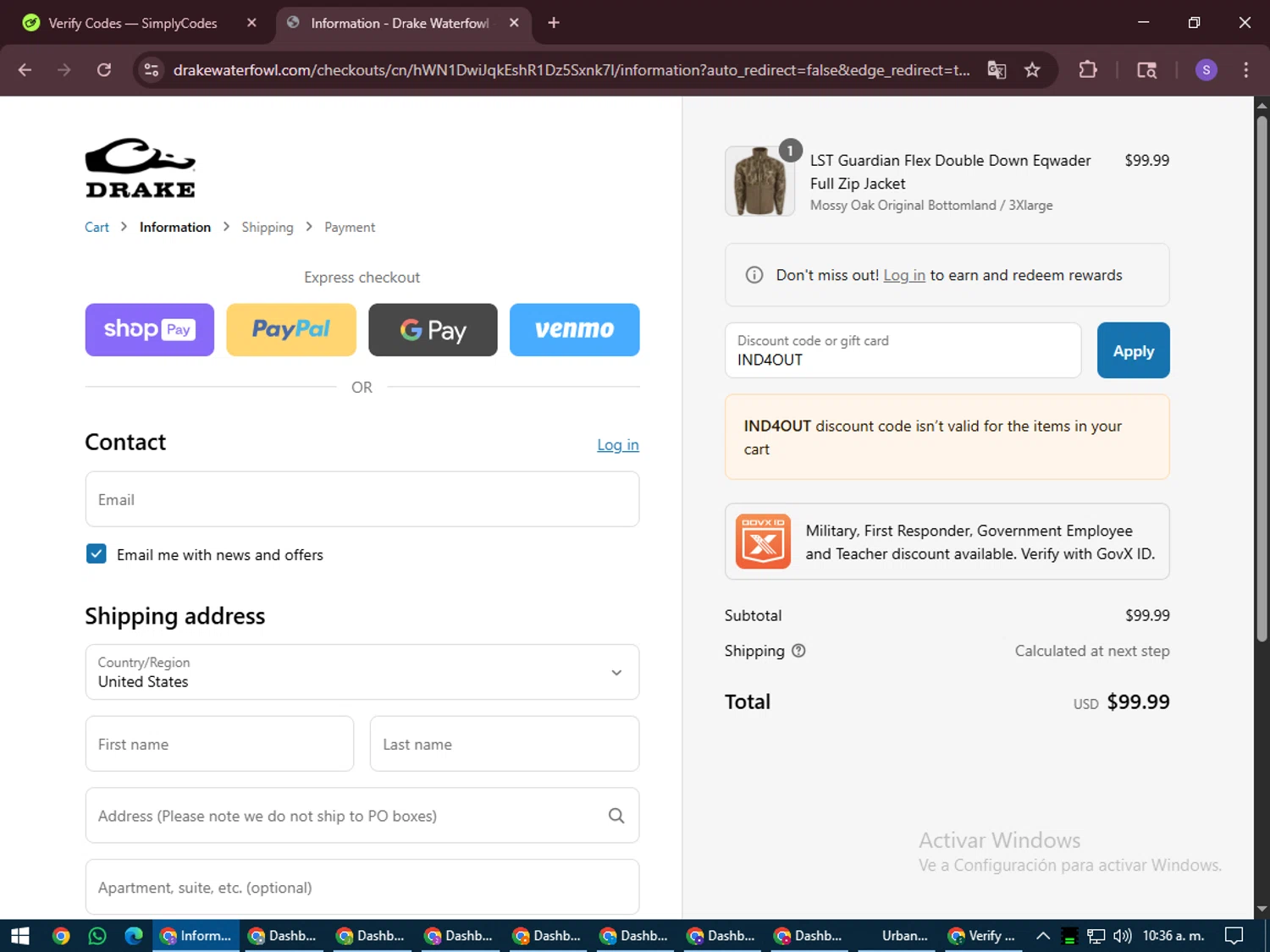Open the network tray icon
Image resolution: width=1270 pixels, height=952 pixels.
1096,936
